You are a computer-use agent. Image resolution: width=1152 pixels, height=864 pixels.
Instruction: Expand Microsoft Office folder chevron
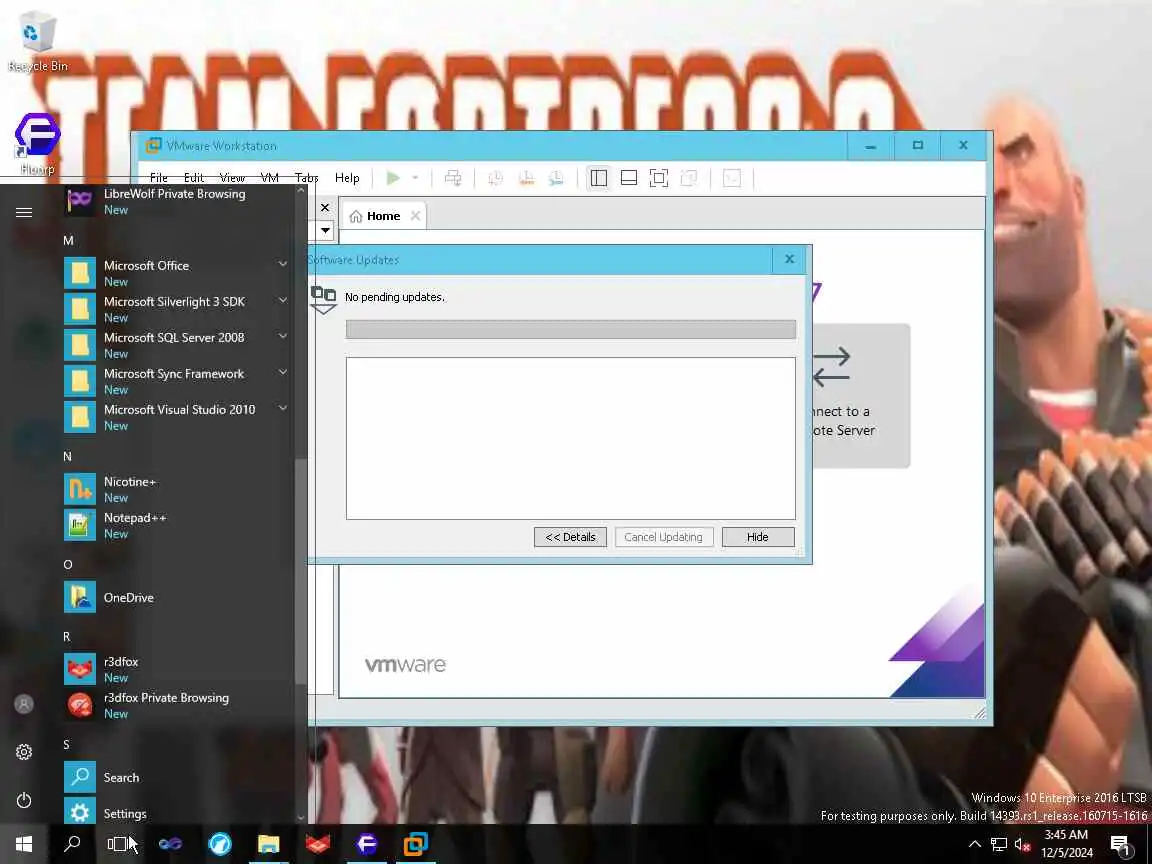coord(283,264)
